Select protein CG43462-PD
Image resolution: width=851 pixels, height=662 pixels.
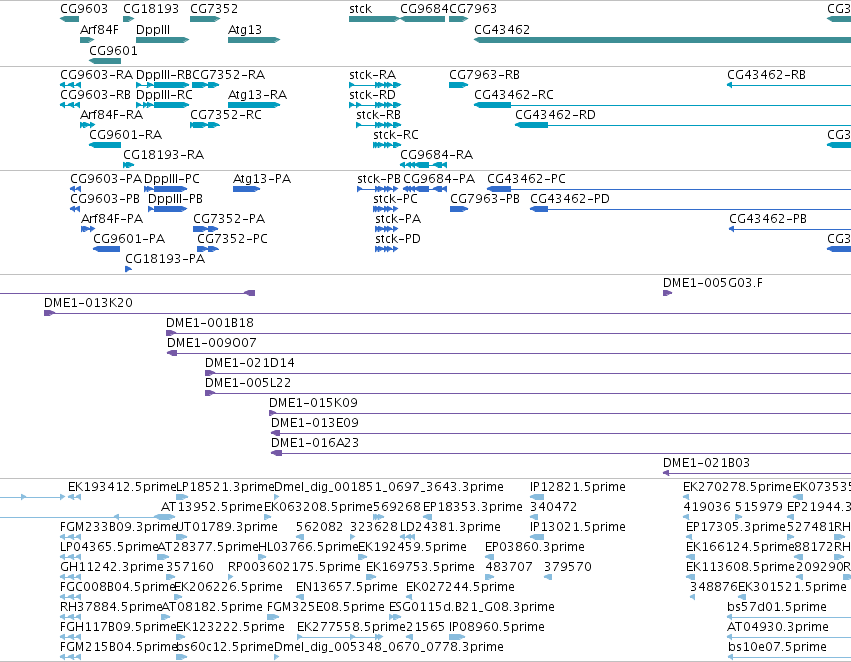pyautogui.click(x=690, y=209)
